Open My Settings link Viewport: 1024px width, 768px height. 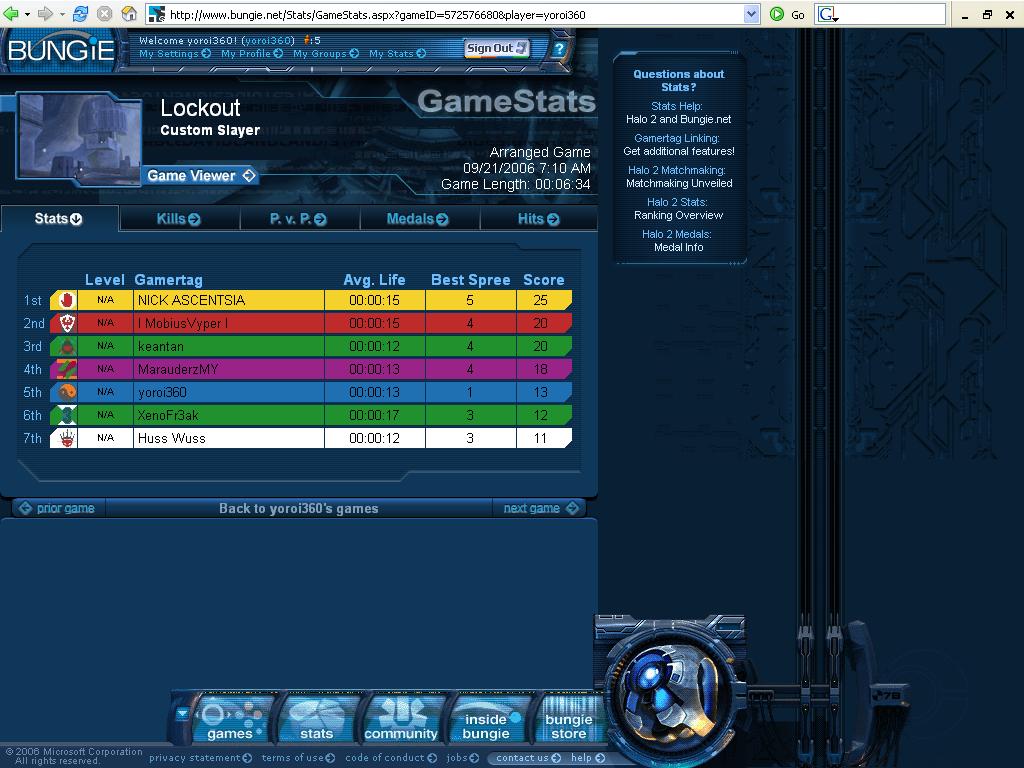(x=175, y=54)
